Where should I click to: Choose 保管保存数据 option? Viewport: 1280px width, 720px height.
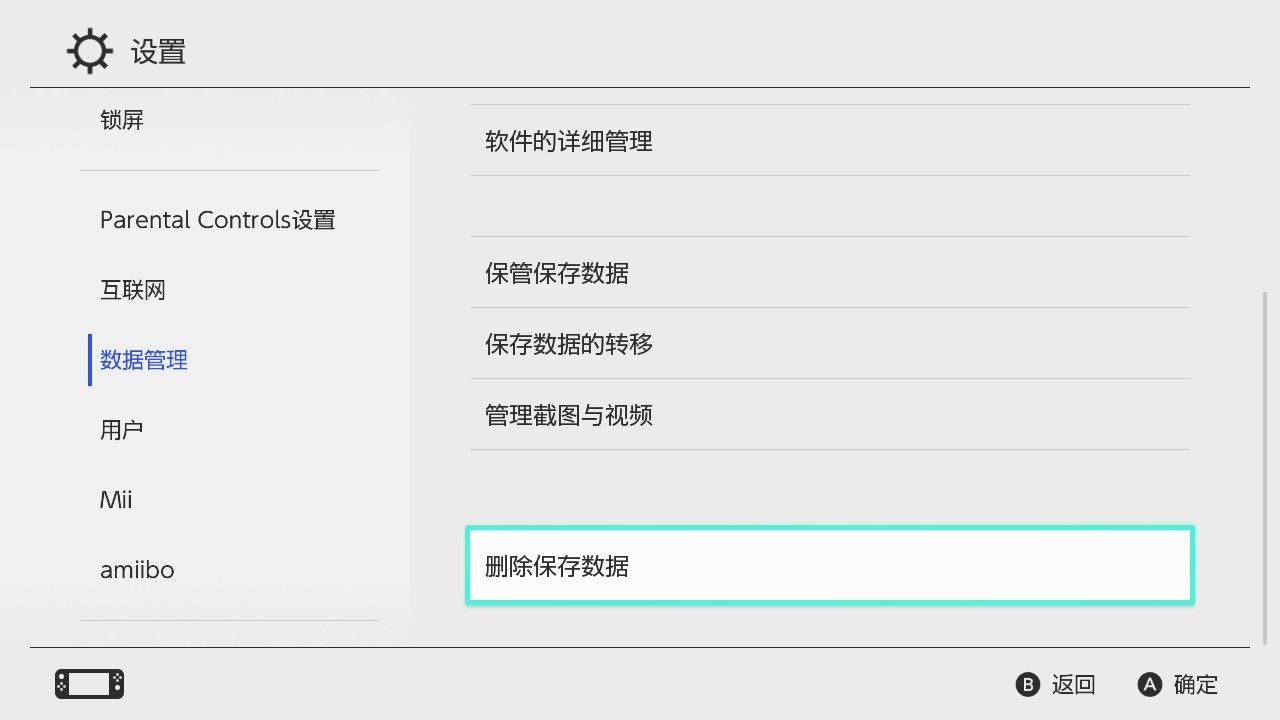click(x=557, y=273)
